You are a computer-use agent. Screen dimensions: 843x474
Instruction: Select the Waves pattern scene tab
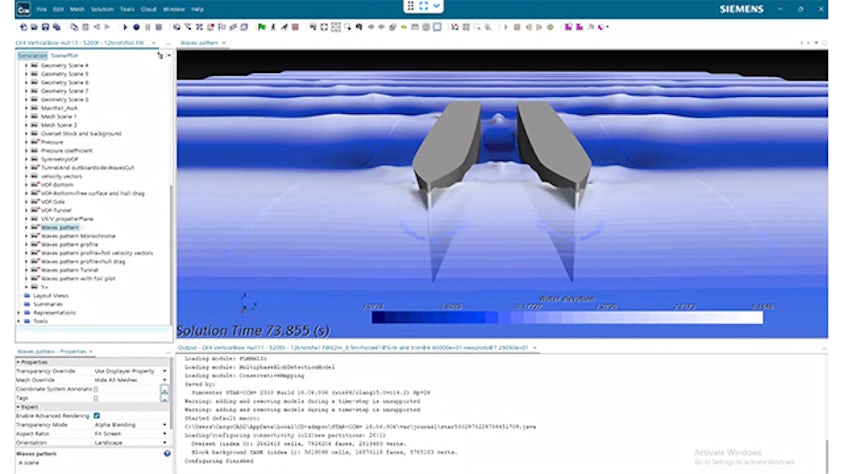(x=199, y=42)
